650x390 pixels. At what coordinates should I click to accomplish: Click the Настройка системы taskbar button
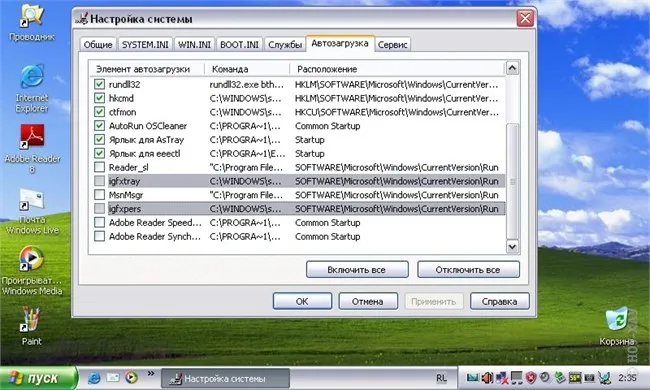(x=225, y=378)
